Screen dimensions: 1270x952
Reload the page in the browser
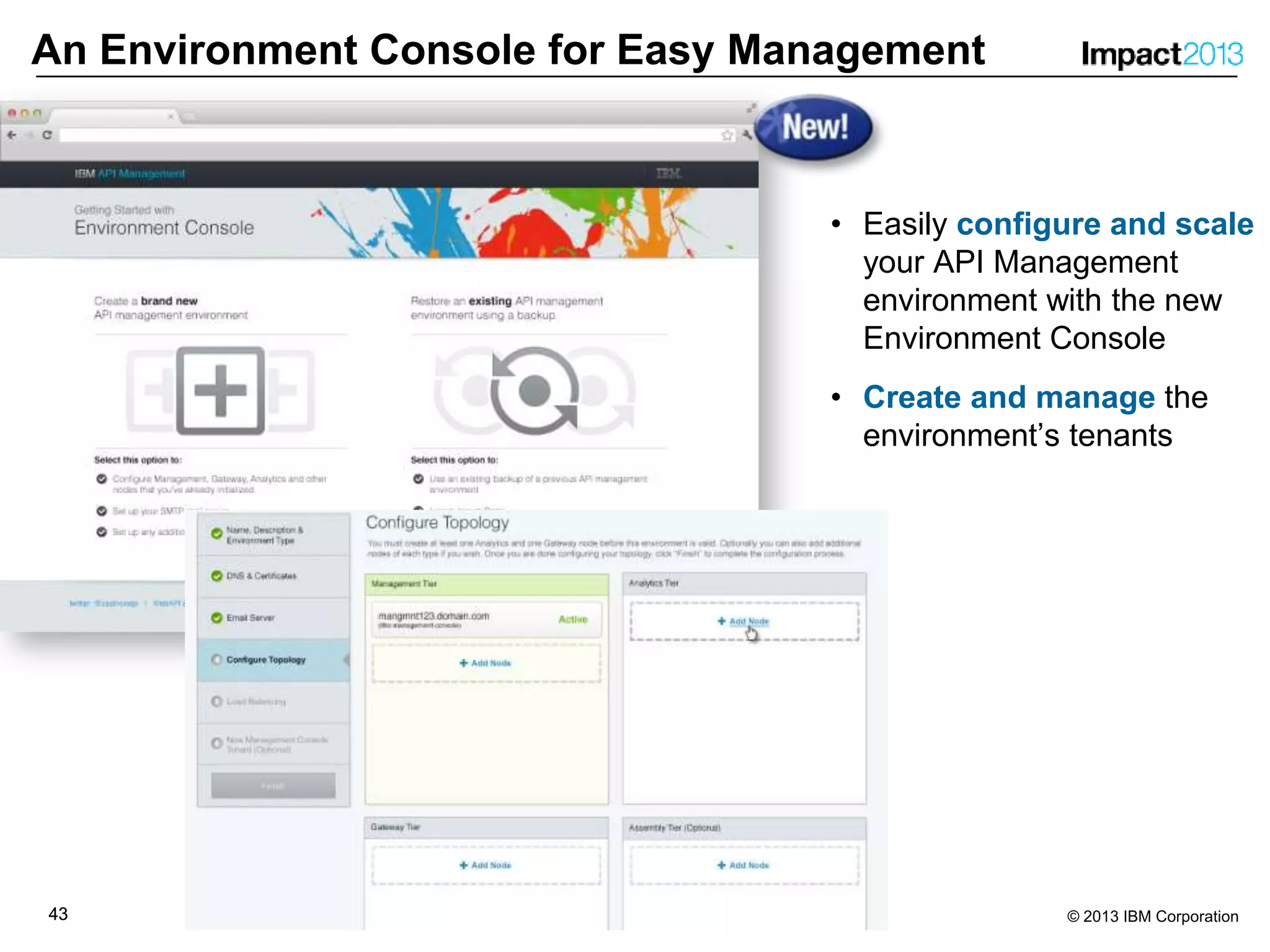click(x=47, y=134)
